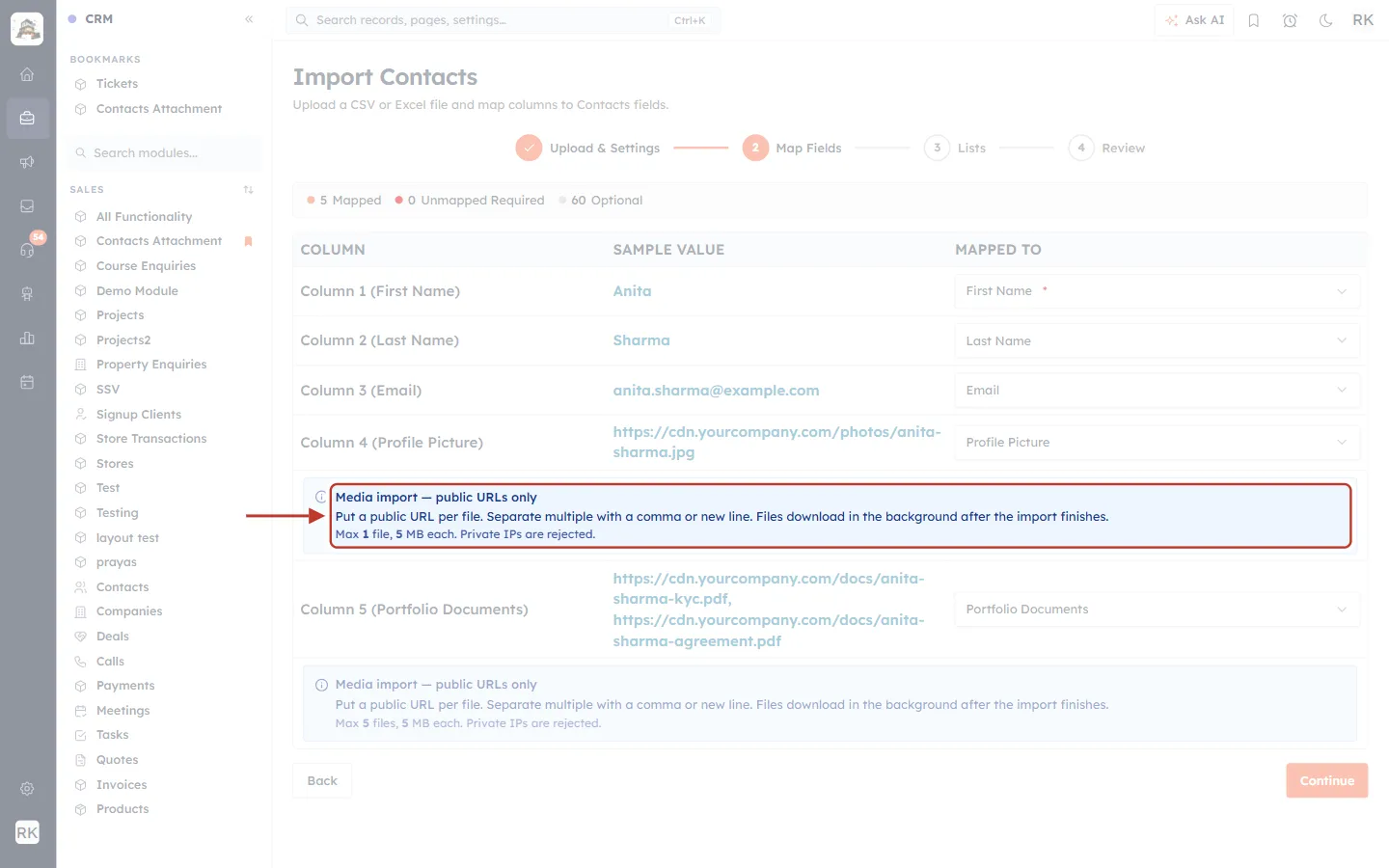The height and width of the screenshot is (868, 1389).
Task: Open the Email mapping dropdown
Action: pos(1157,390)
